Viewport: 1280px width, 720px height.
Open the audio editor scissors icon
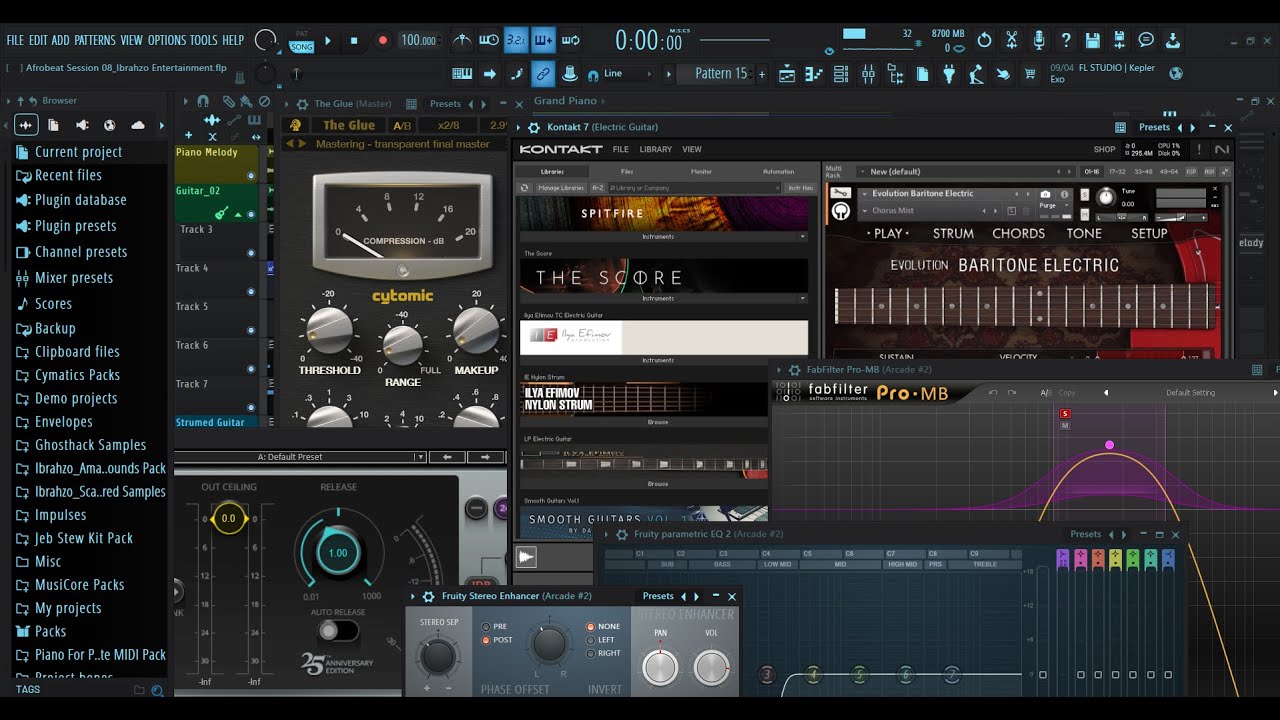pos(1012,40)
